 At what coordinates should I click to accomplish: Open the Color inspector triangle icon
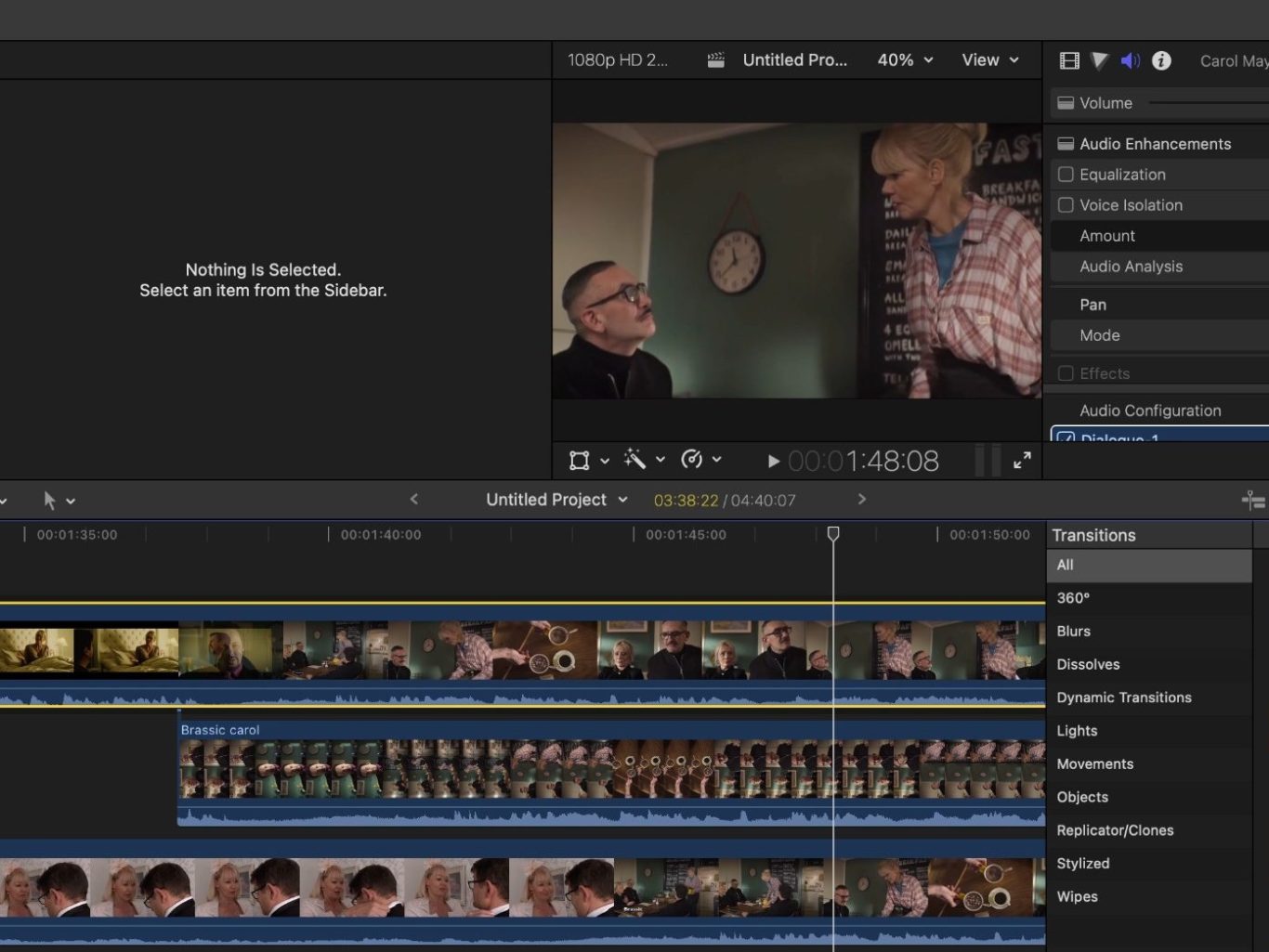(x=1100, y=60)
